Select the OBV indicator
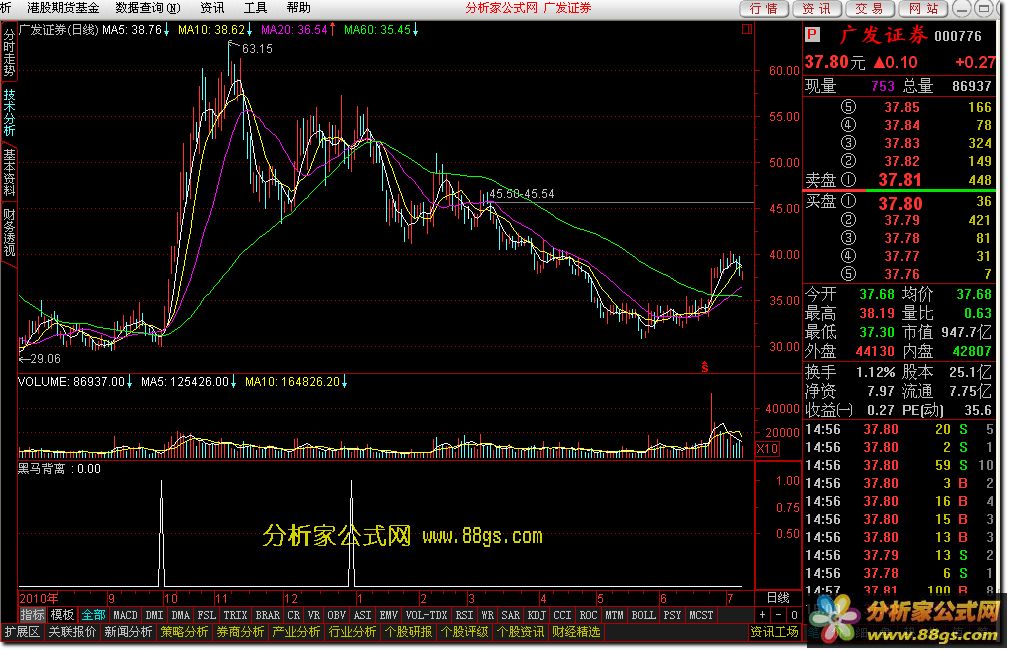Viewport: 1009px width, 650px height. click(x=337, y=615)
